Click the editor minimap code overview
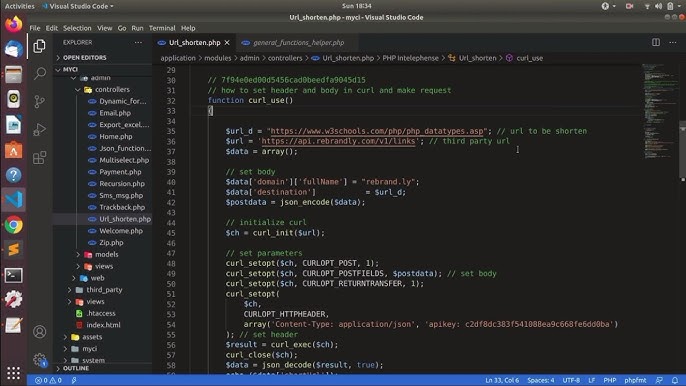 (660, 111)
